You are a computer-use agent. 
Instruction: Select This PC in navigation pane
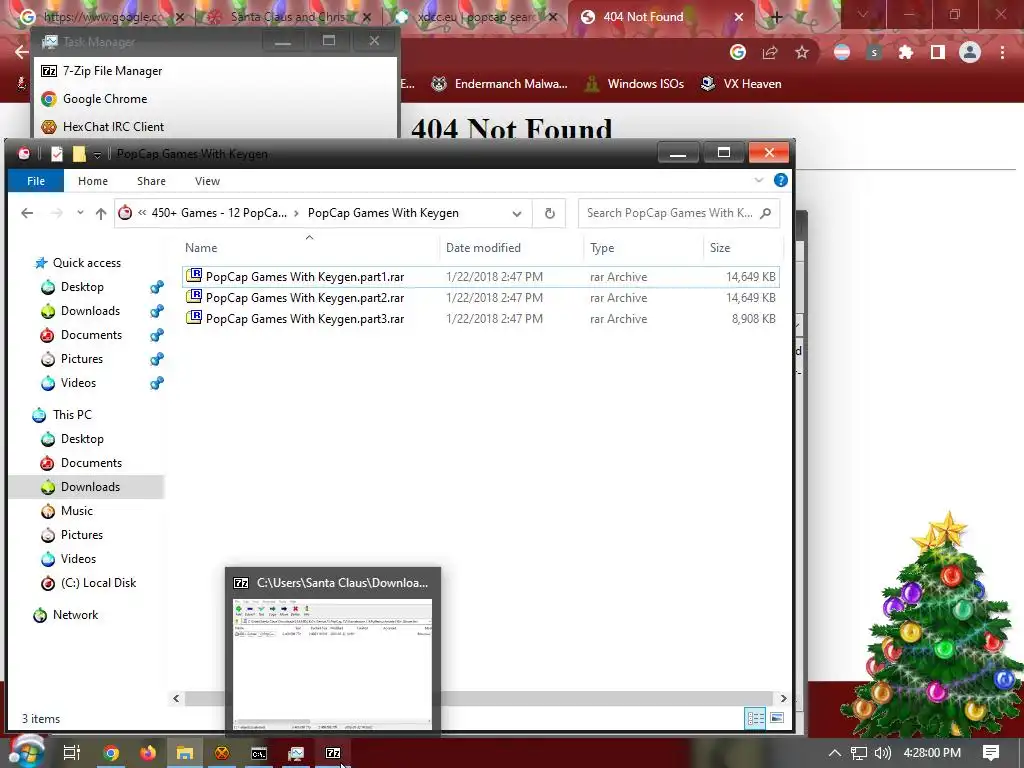point(72,415)
